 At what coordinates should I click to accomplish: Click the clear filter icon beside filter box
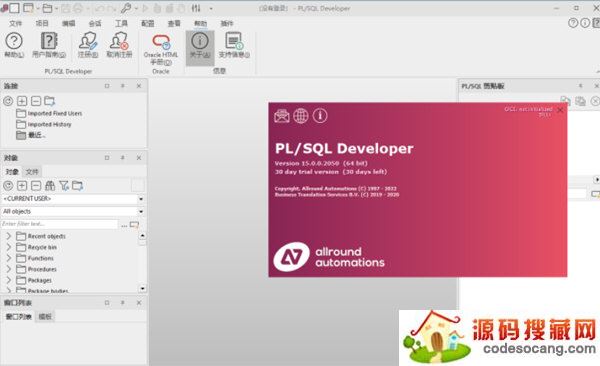(x=134, y=225)
